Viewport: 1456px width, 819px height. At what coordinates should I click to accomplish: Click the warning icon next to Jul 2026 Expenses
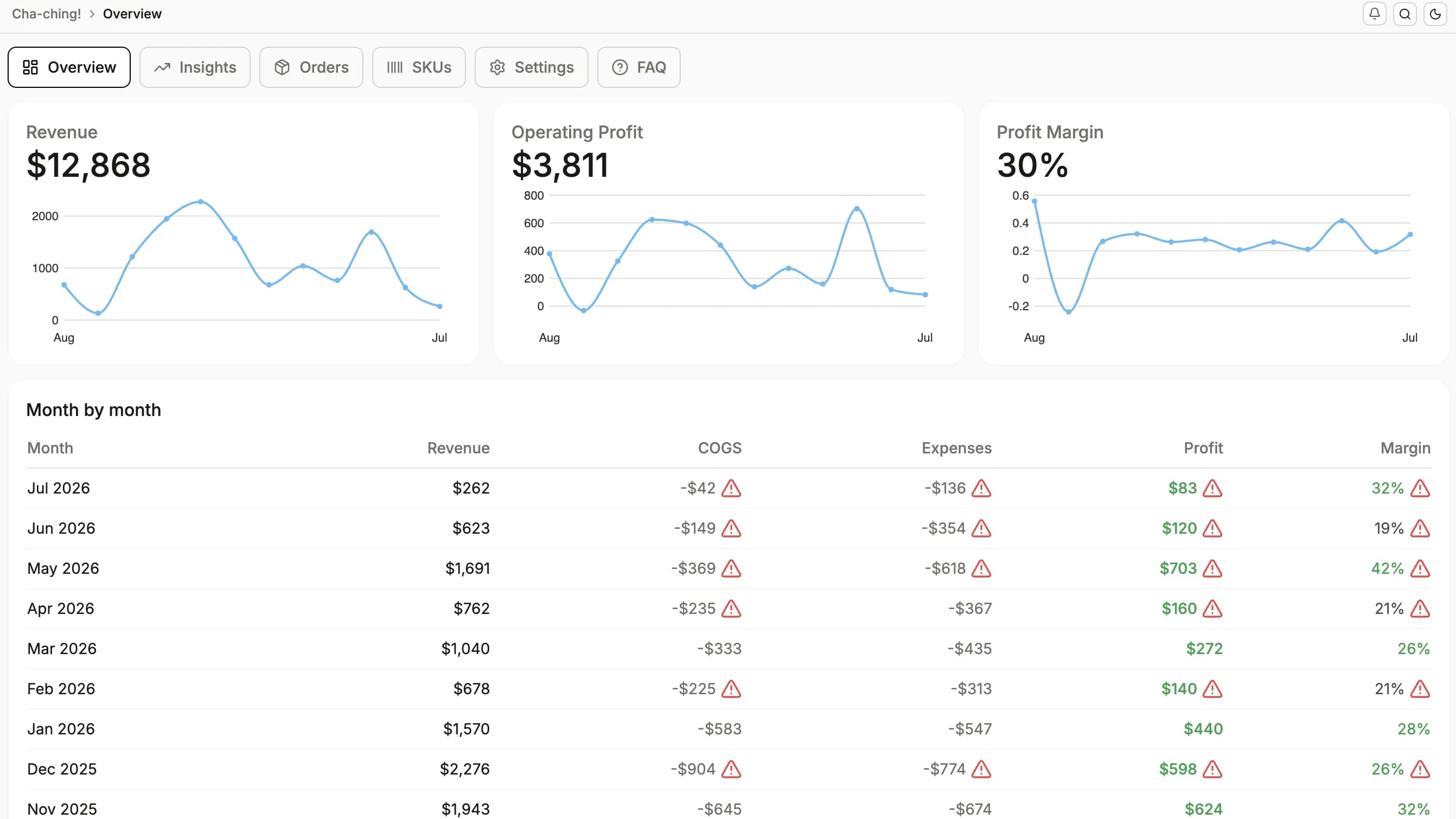981,488
